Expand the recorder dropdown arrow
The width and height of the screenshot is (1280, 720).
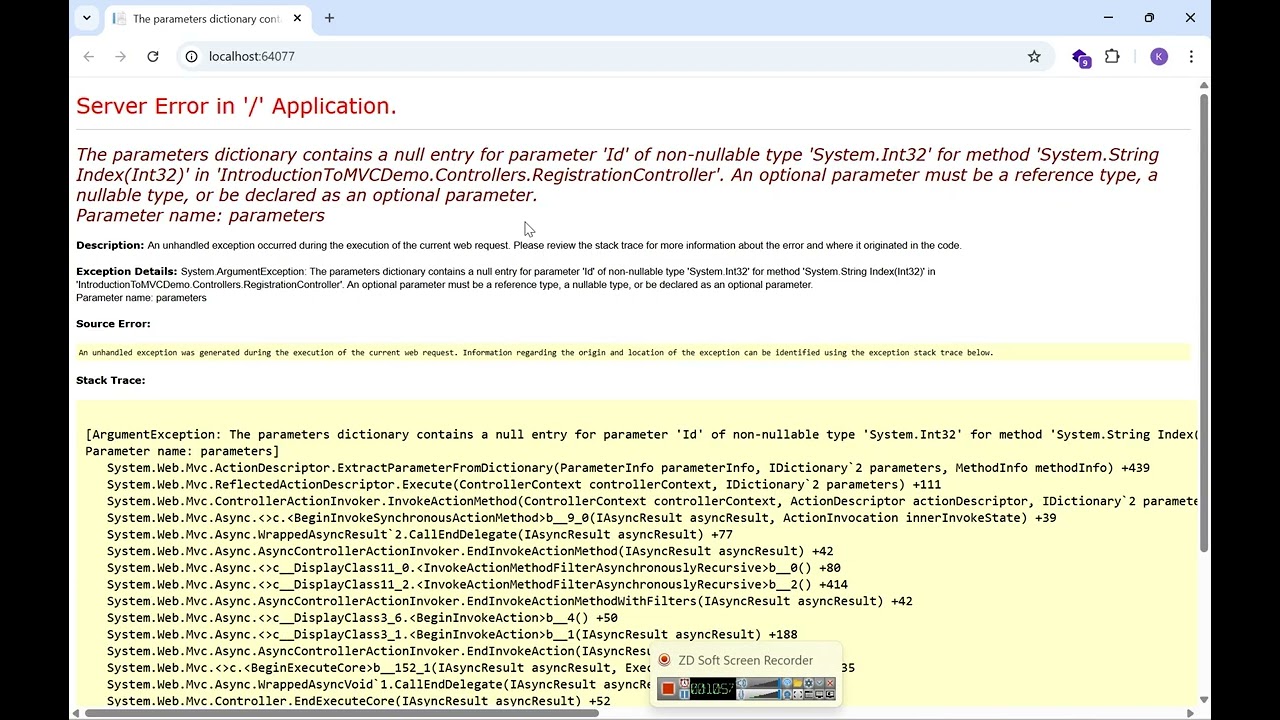(x=819, y=683)
